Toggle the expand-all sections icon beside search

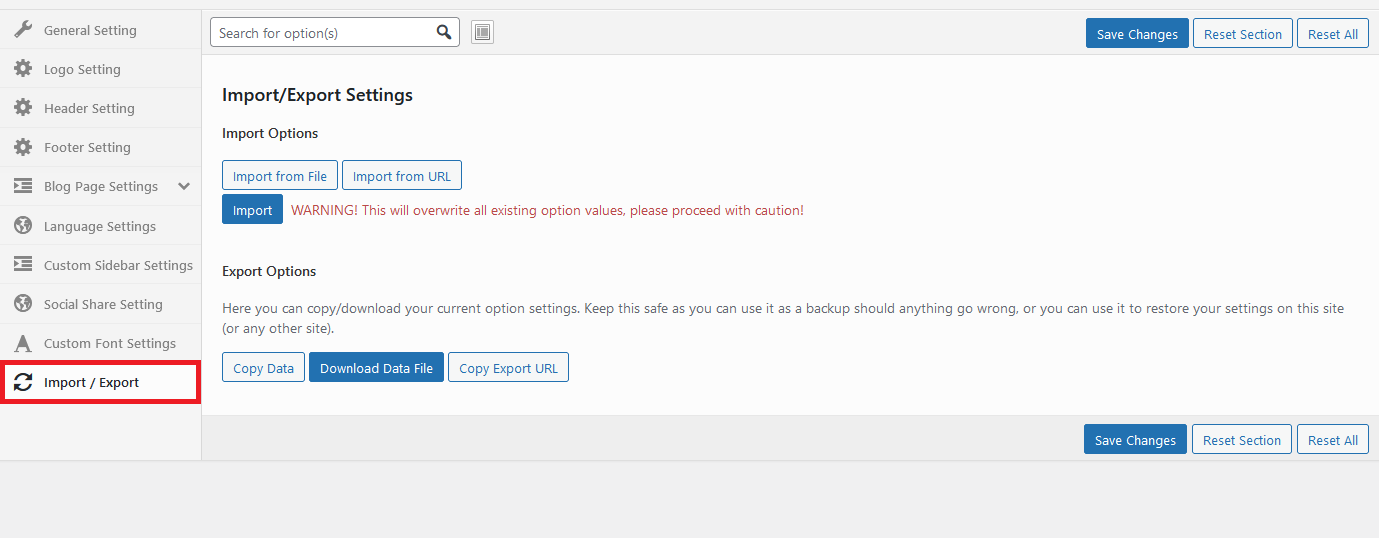(482, 33)
